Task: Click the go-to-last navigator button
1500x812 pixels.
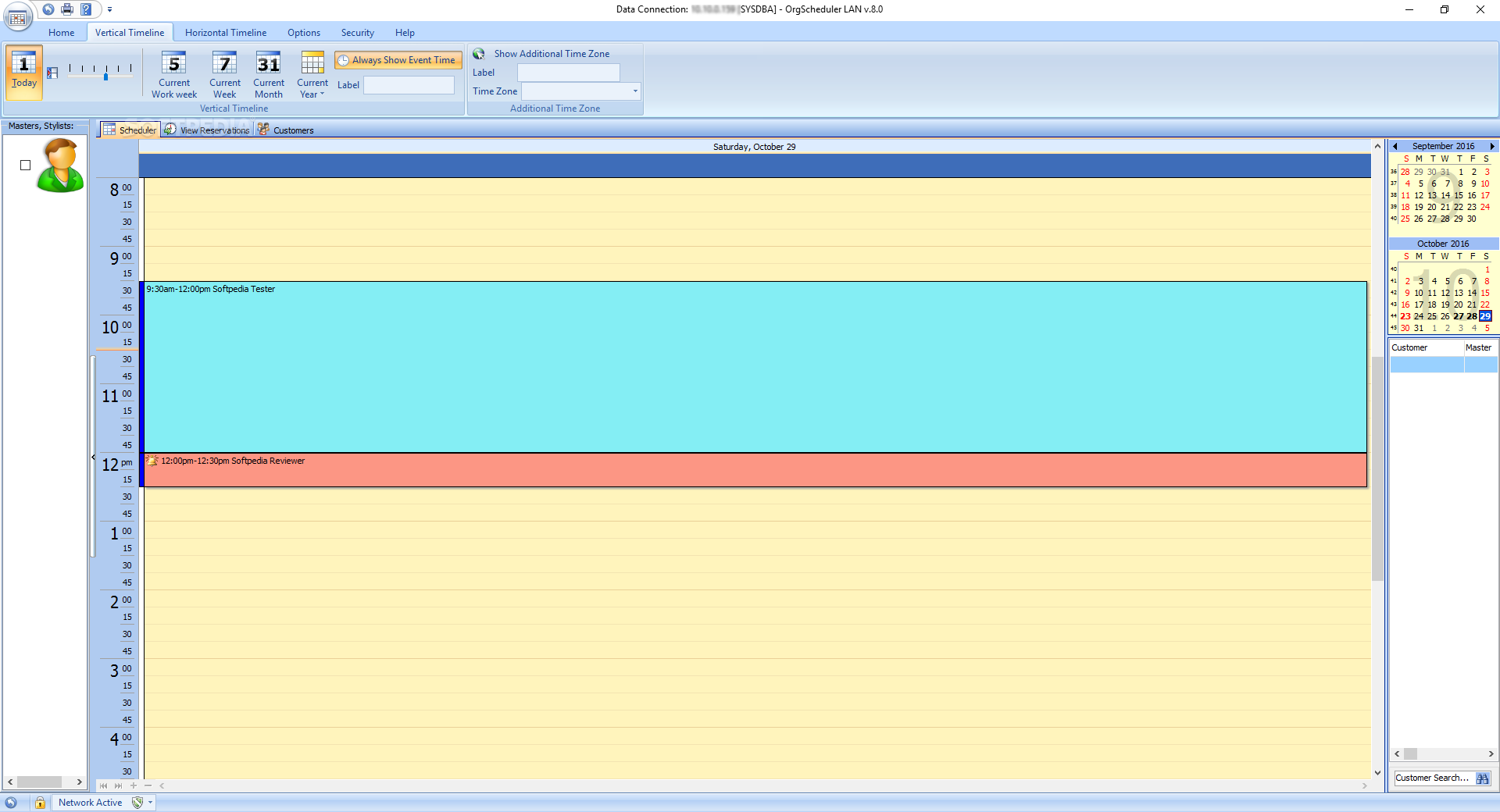Action: pyautogui.click(x=118, y=785)
